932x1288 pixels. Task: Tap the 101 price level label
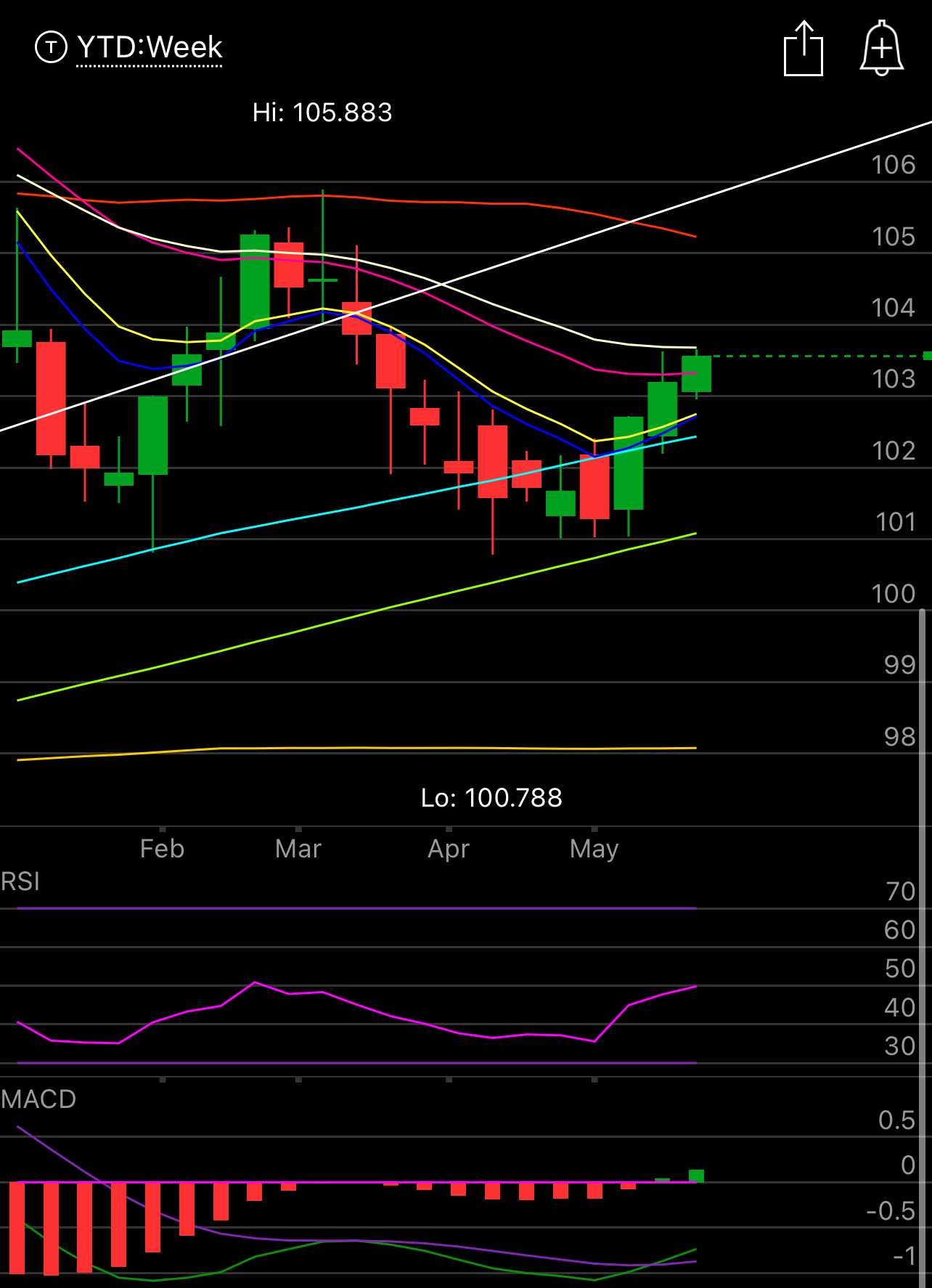pyautogui.click(x=895, y=522)
